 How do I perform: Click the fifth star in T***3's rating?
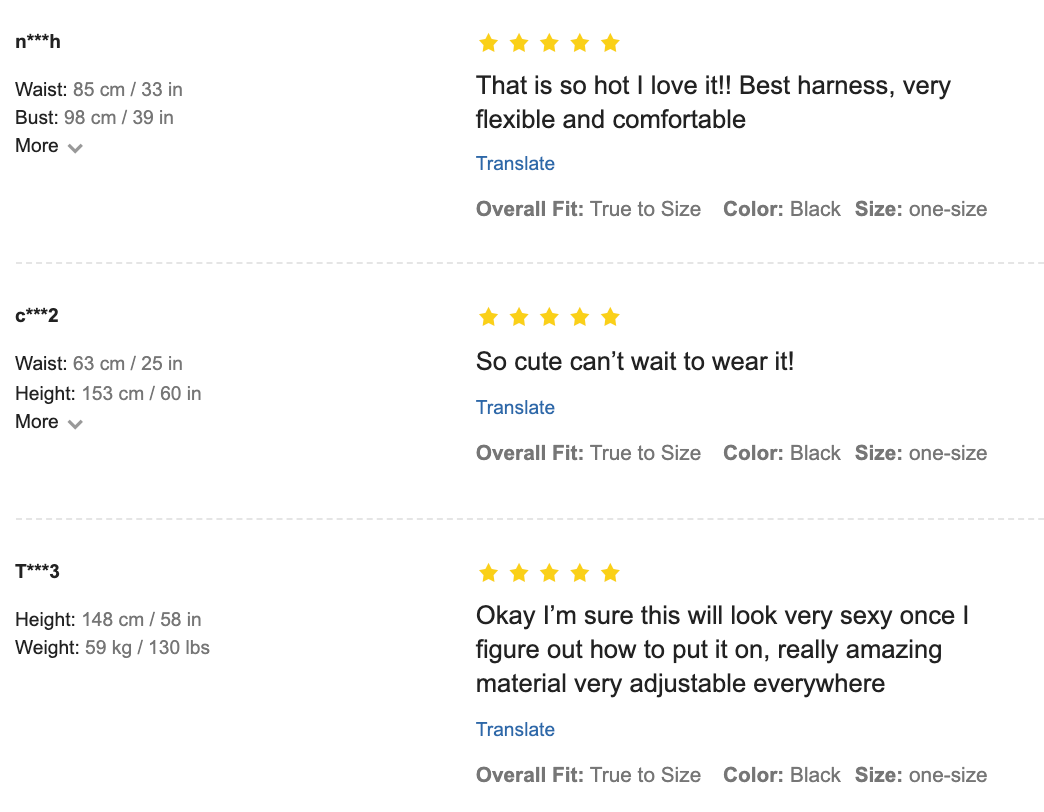(610, 573)
